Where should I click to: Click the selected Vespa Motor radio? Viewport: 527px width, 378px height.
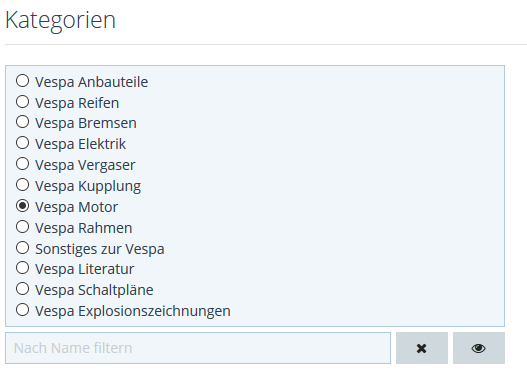[x=23, y=206]
